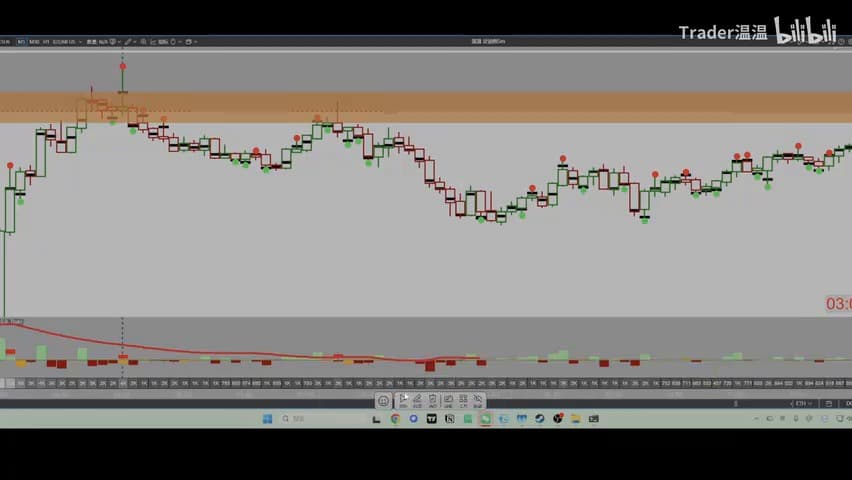Viewport: 852px width, 480px height.
Task: Click the last crossed-out floating toolbar icon
Action: 478,401
